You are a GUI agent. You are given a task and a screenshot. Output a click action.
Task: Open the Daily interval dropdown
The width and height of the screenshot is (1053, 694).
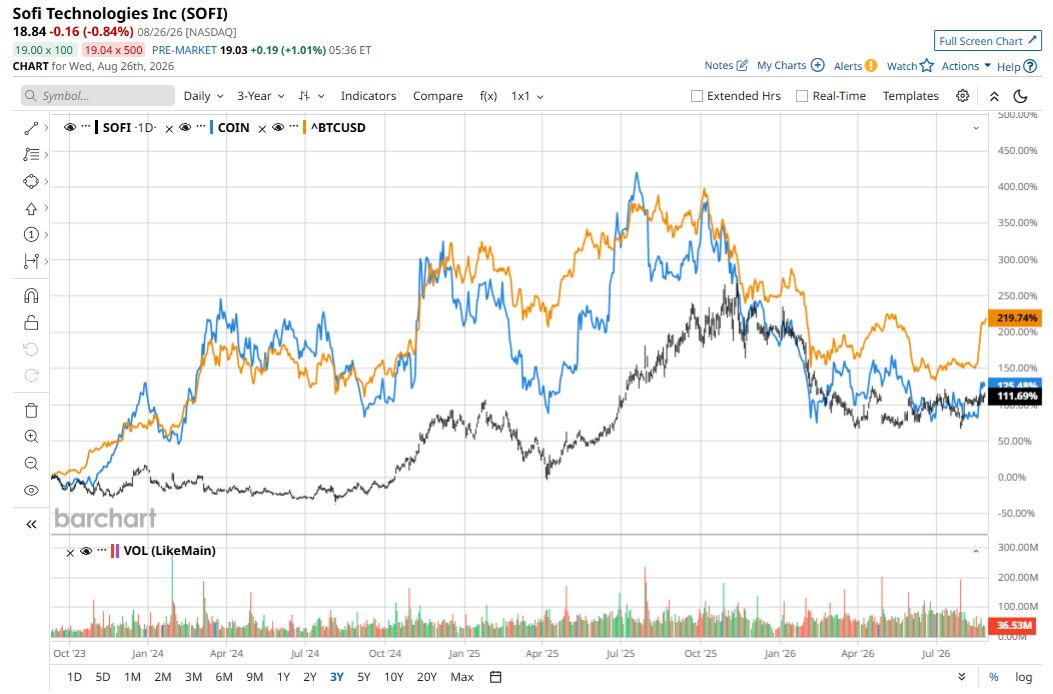pyautogui.click(x=203, y=96)
